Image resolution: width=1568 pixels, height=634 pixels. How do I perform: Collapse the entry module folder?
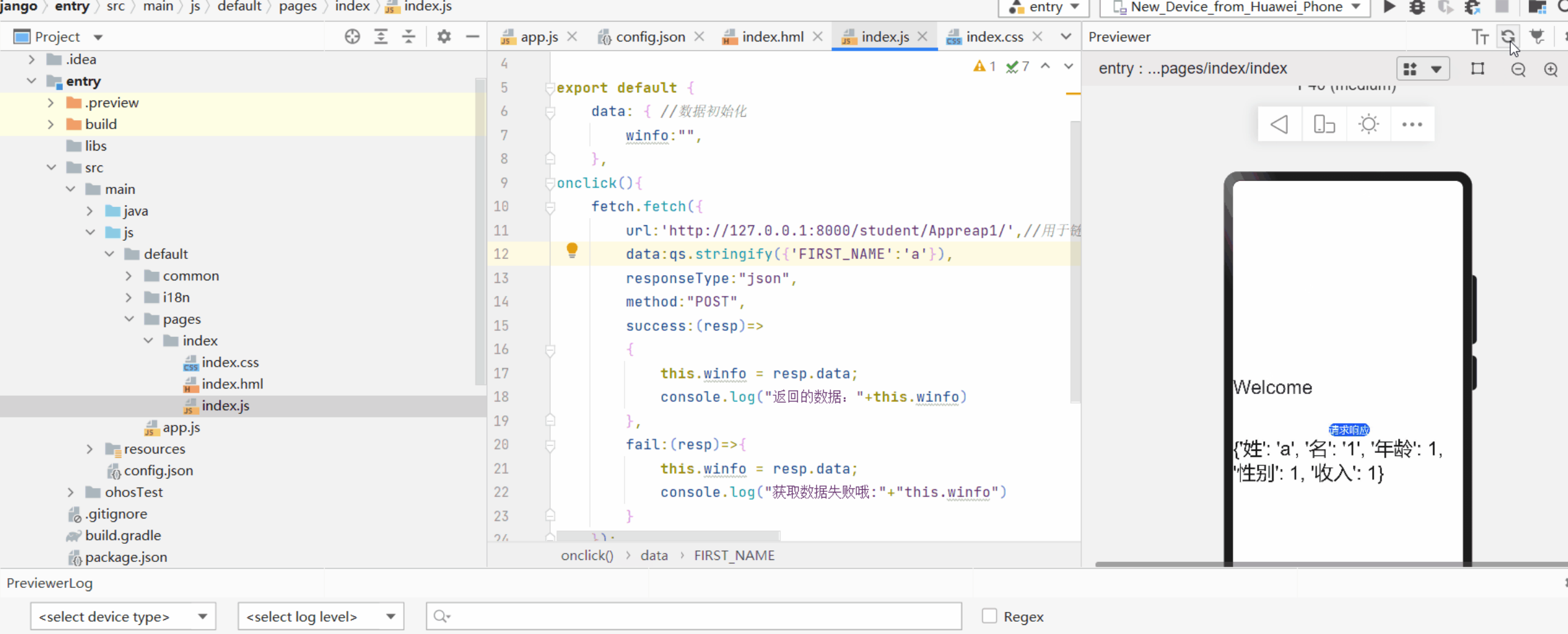tap(31, 81)
